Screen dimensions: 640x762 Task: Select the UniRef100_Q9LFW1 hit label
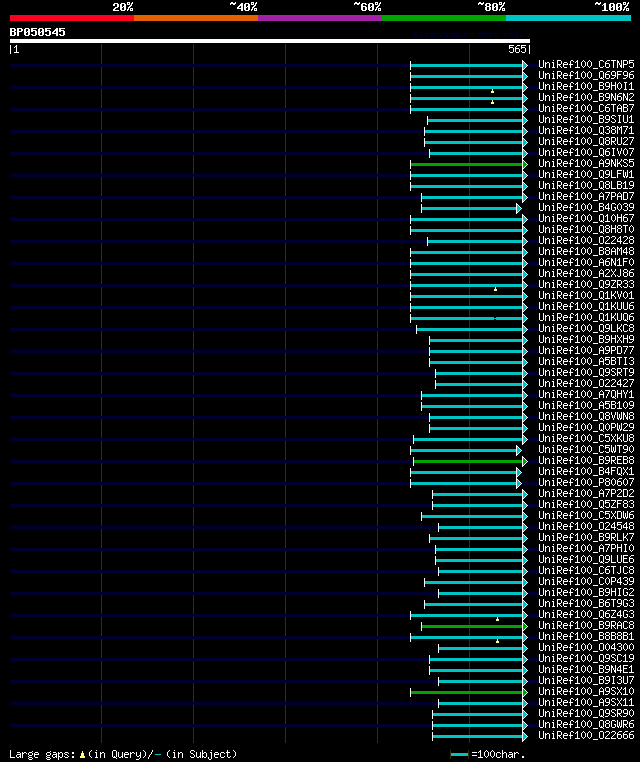pyautogui.click(x=586, y=174)
